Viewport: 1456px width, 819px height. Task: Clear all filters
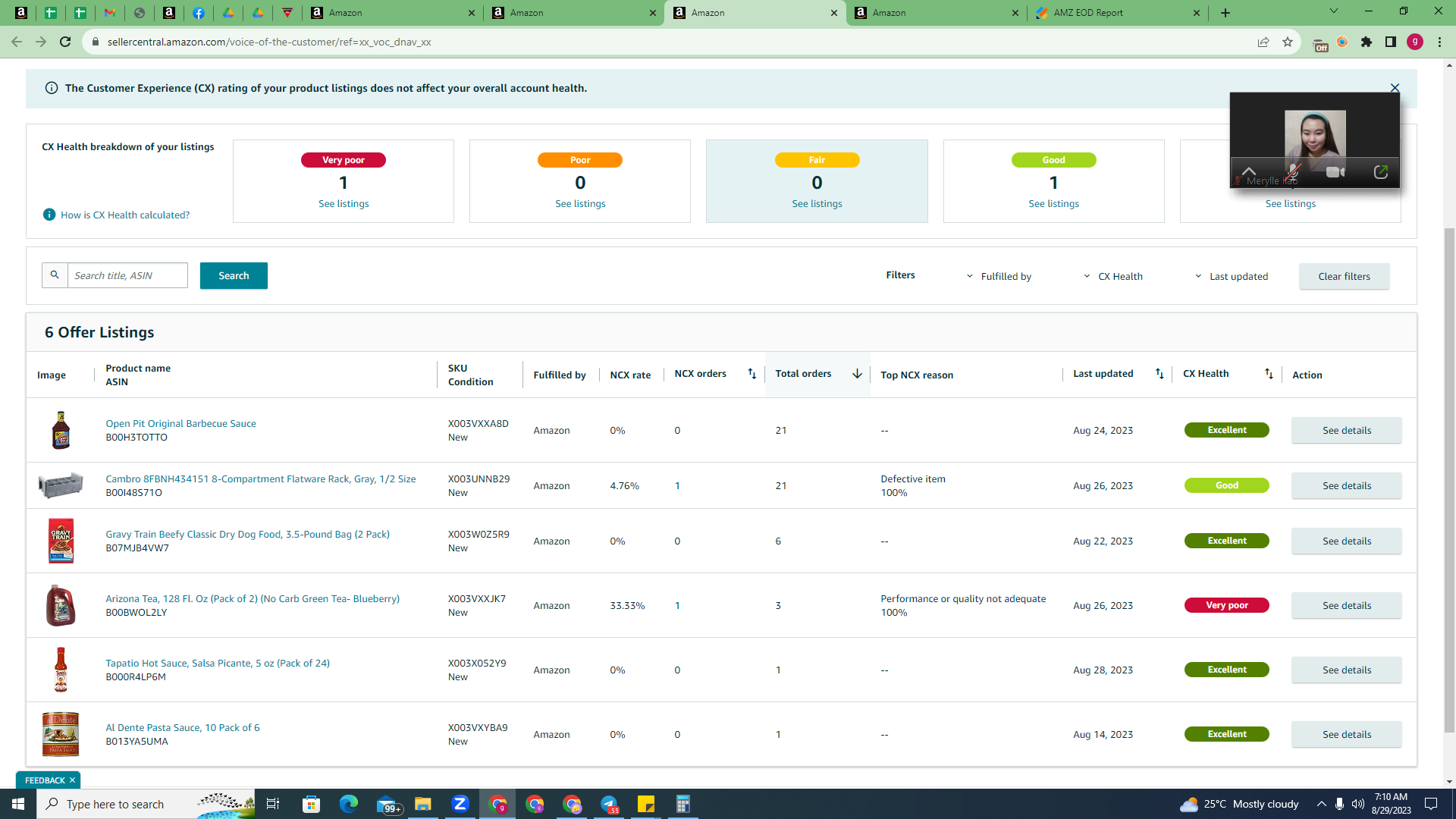coord(1344,276)
